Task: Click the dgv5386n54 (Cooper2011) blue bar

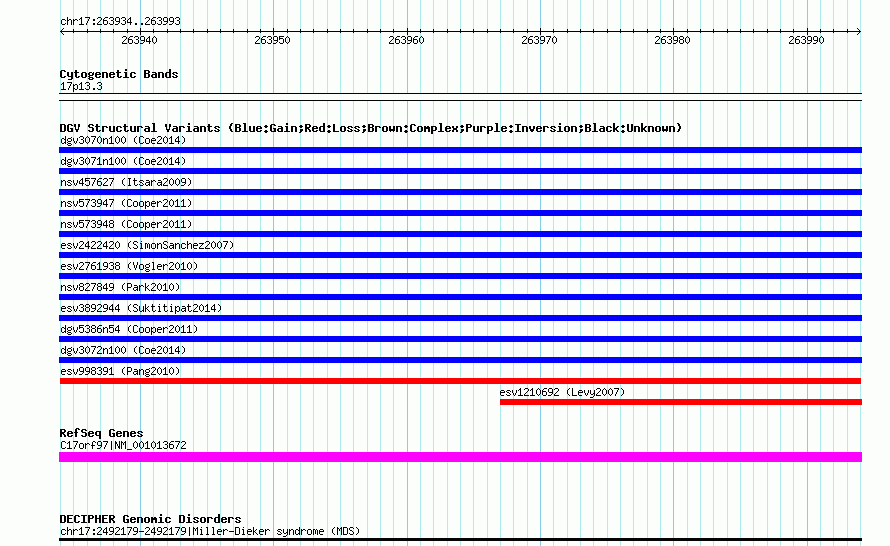Action: click(460, 339)
